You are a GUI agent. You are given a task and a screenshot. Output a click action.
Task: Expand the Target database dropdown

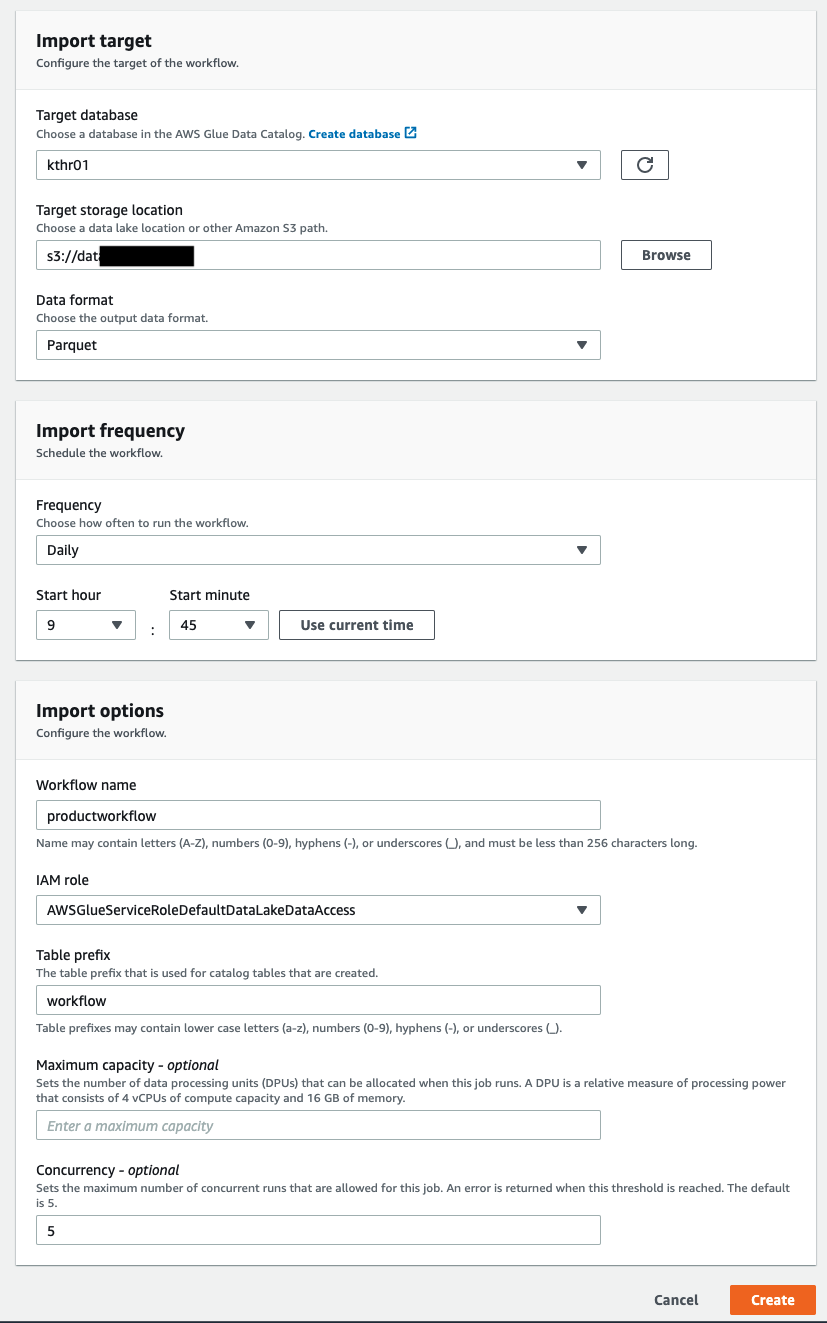(317, 165)
